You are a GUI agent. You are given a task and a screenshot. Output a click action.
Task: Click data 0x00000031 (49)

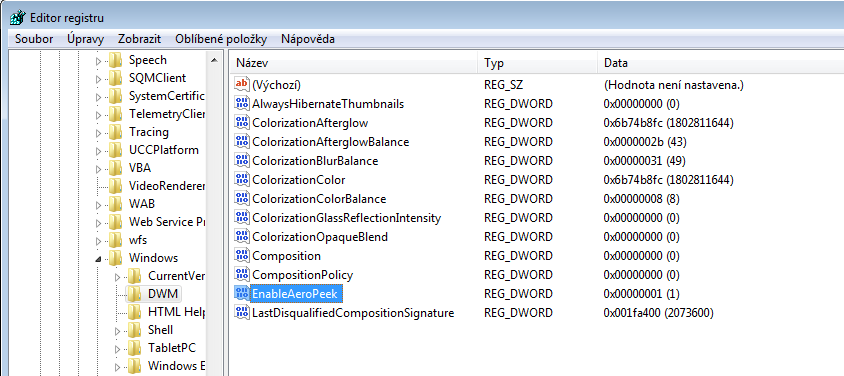coord(644,160)
